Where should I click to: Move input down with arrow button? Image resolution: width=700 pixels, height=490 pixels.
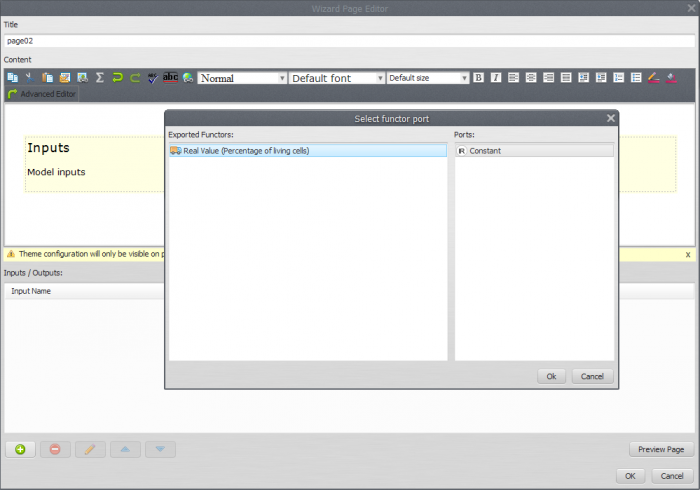(x=160, y=449)
